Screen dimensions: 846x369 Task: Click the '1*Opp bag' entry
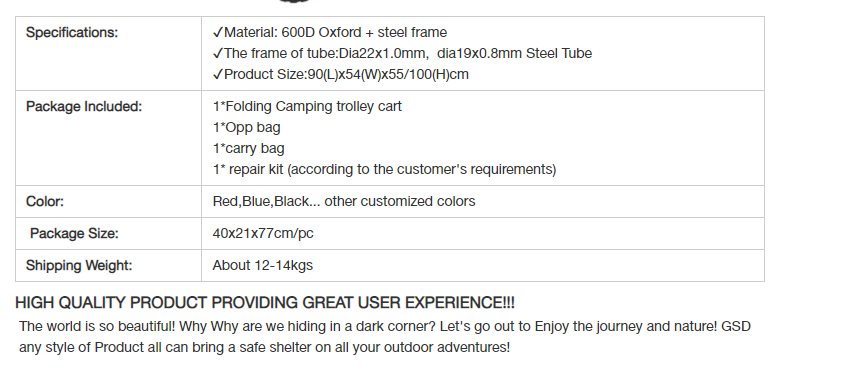[247, 128]
